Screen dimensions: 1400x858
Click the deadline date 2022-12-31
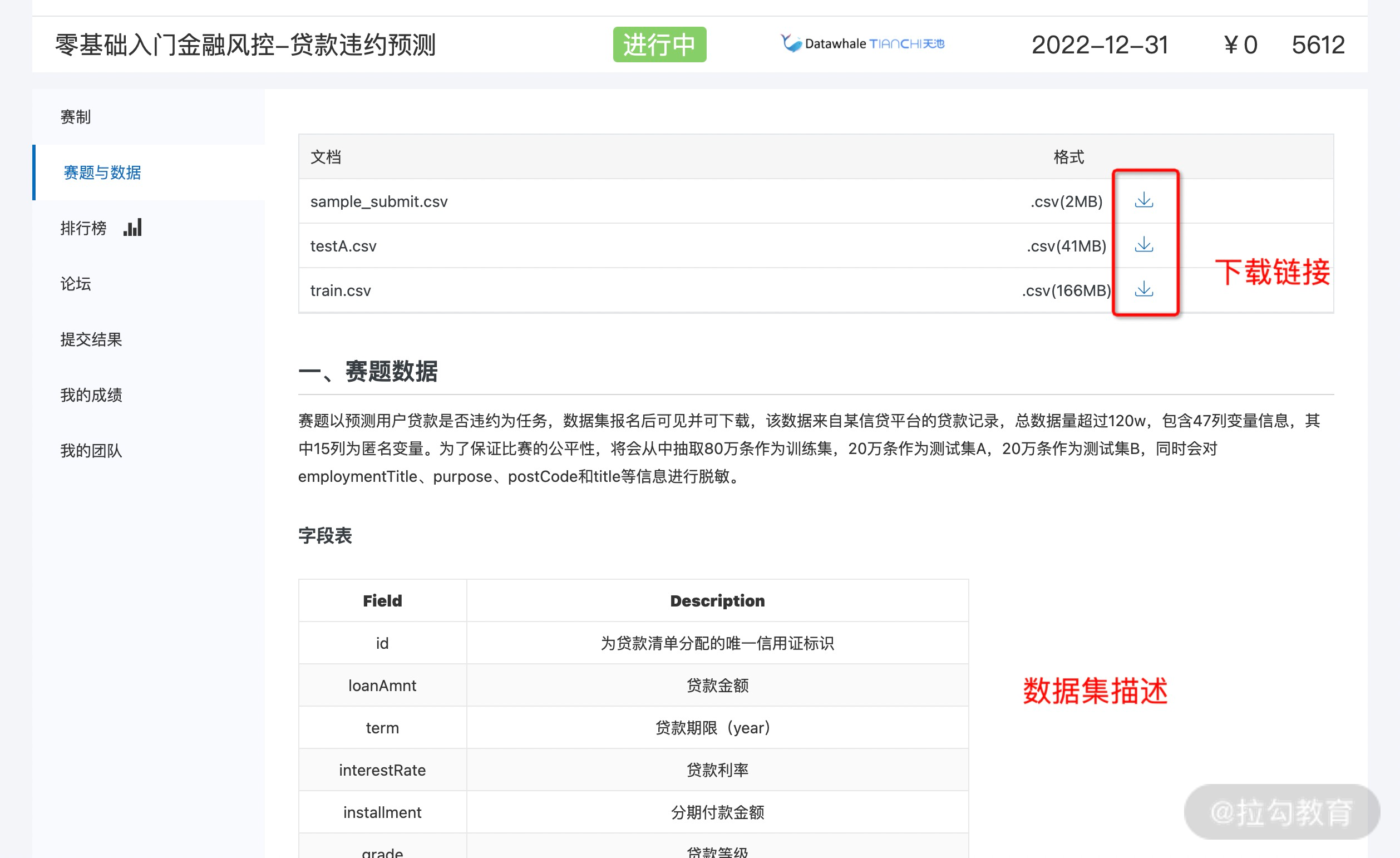click(1099, 45)
